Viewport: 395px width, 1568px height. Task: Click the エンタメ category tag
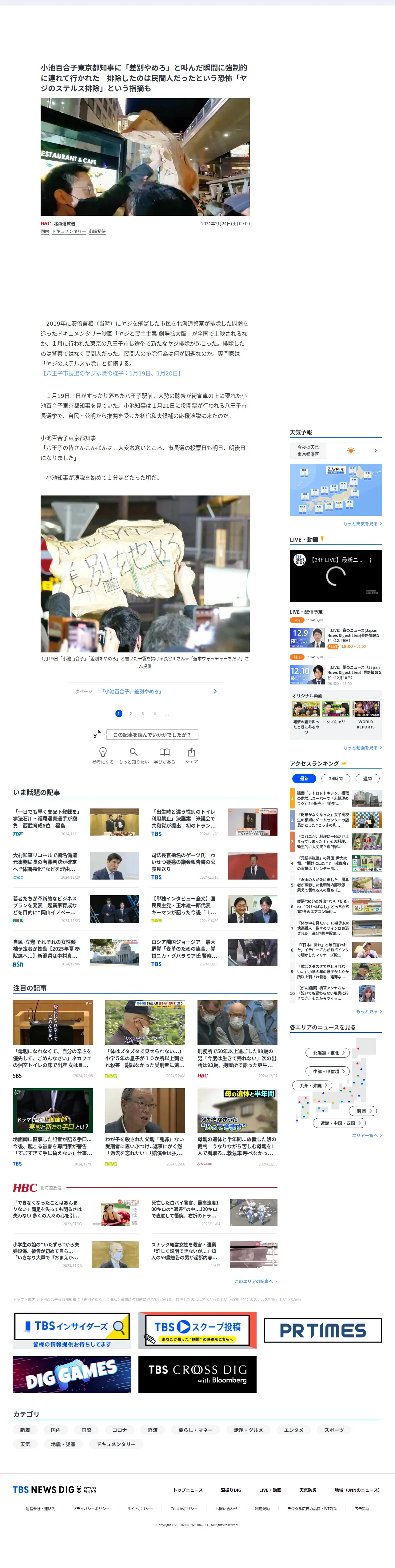[293, 1430]
